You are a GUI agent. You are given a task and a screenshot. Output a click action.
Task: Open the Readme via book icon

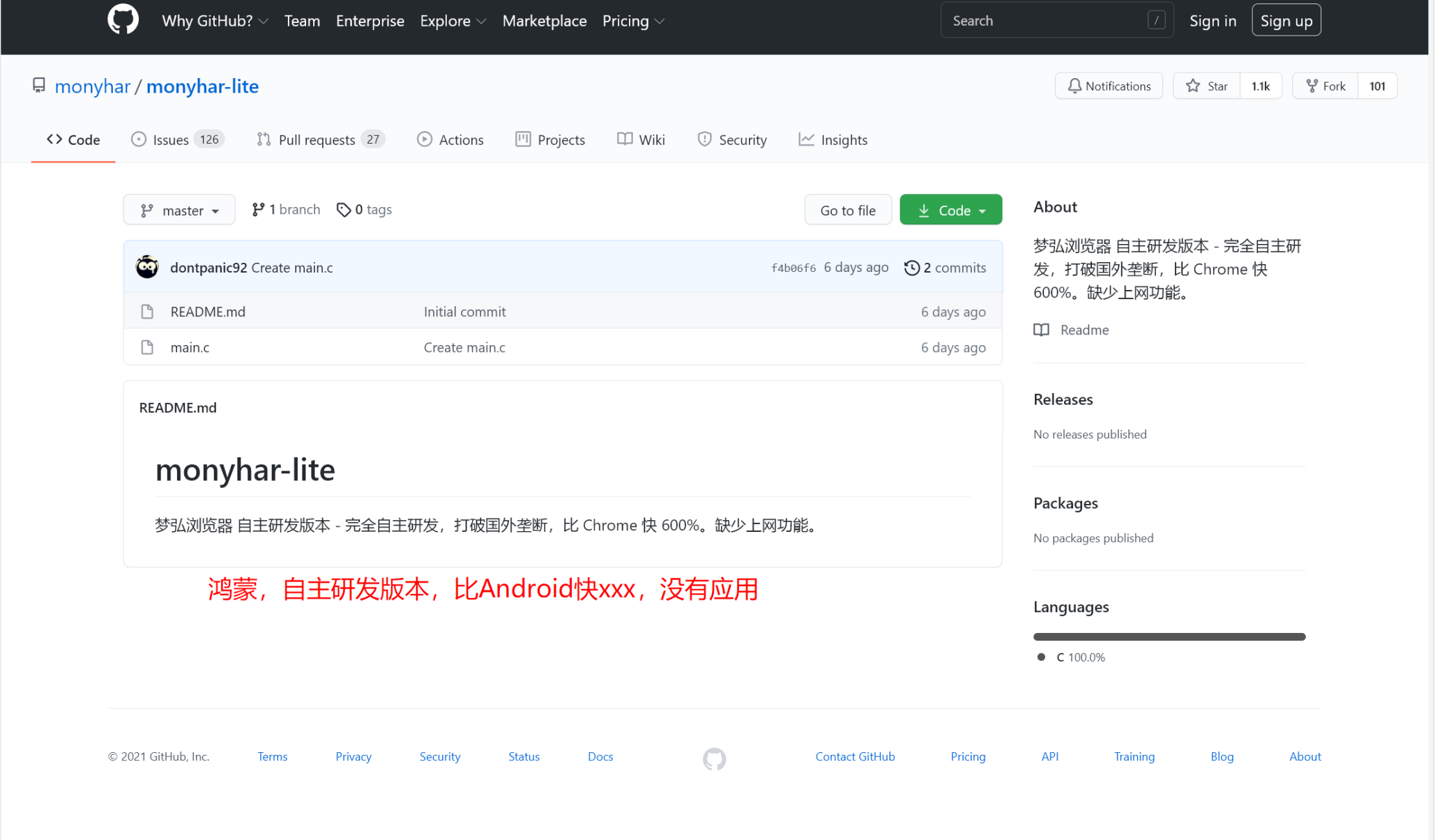pos(1041,330)
